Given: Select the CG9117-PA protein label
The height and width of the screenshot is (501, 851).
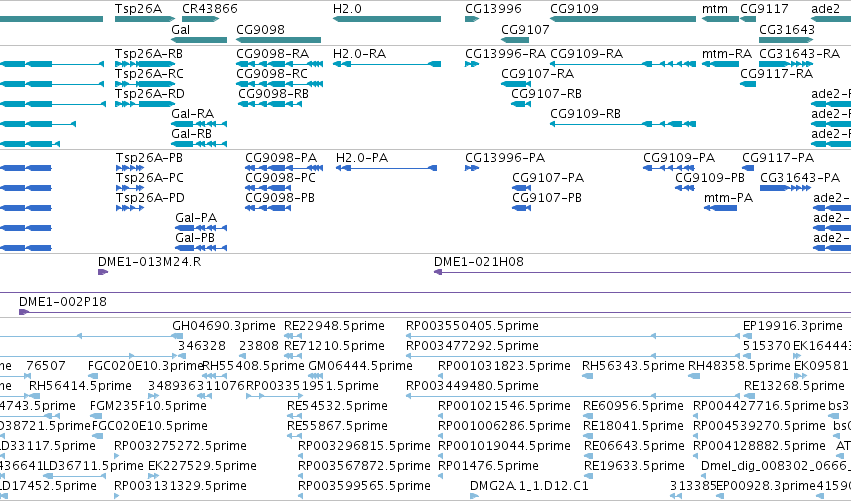Looking at the screenshot, I should (778, 158).
